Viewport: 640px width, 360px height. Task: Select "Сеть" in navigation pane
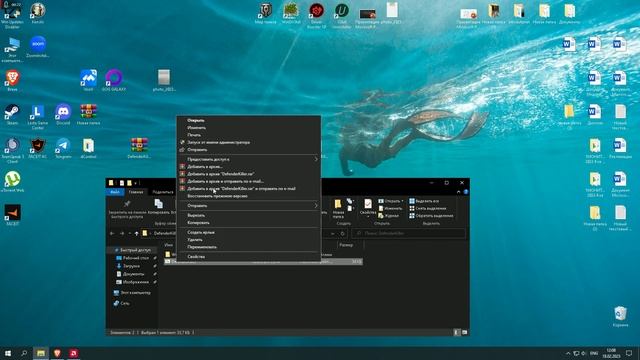point(121,303)
